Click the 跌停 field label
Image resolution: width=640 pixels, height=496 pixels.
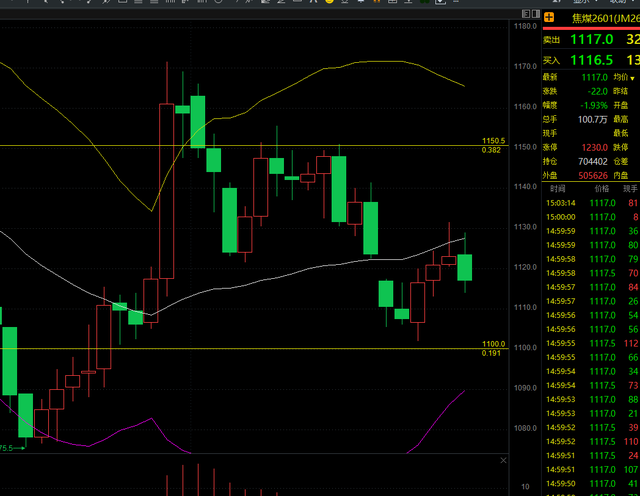(x=620, y=147)
